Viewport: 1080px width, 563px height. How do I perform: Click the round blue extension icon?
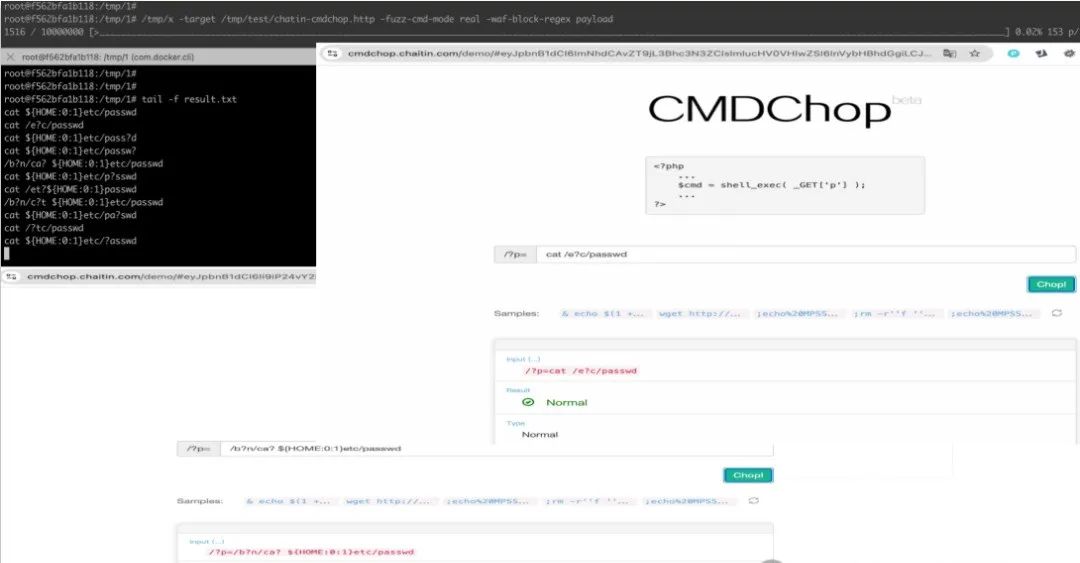pyautogui.click(x=1013, y=53)
